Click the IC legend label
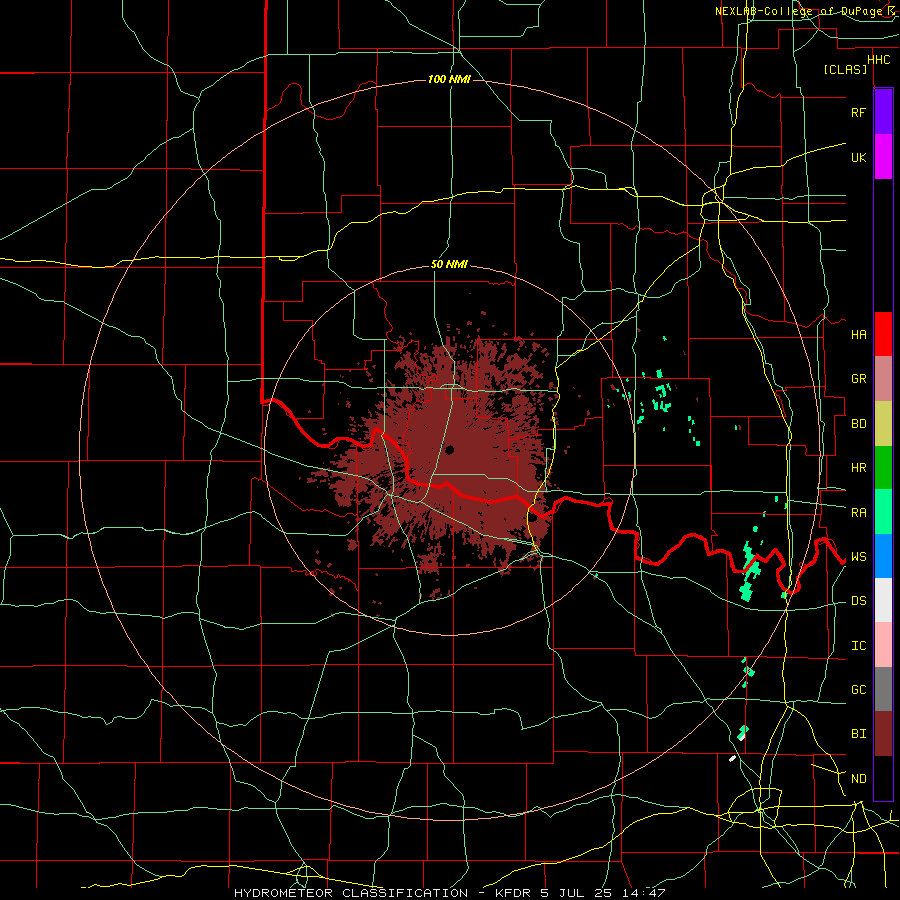This screenshot has width=900, height=900. click(858, 646)
